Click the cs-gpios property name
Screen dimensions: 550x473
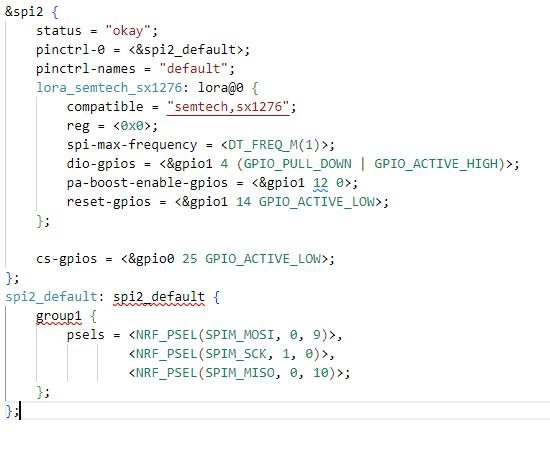(66, 259)
